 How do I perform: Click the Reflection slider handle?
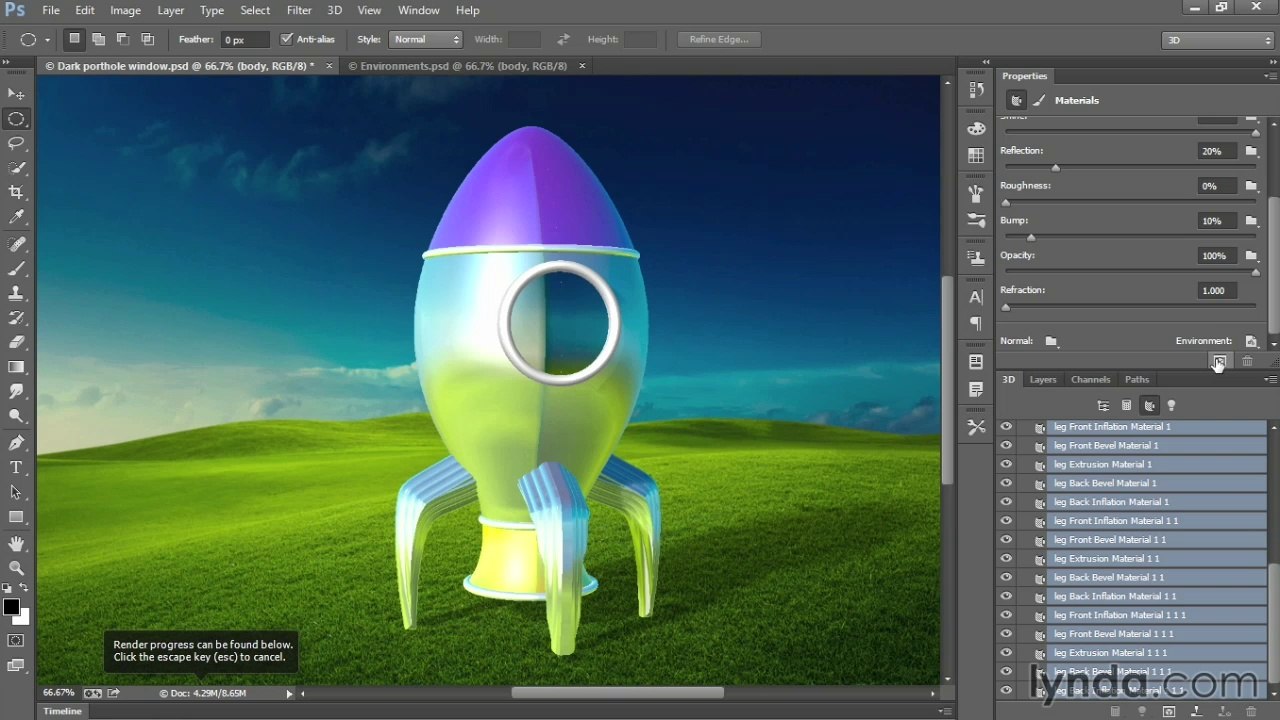pyautogui.click(x=1056, y=167)
